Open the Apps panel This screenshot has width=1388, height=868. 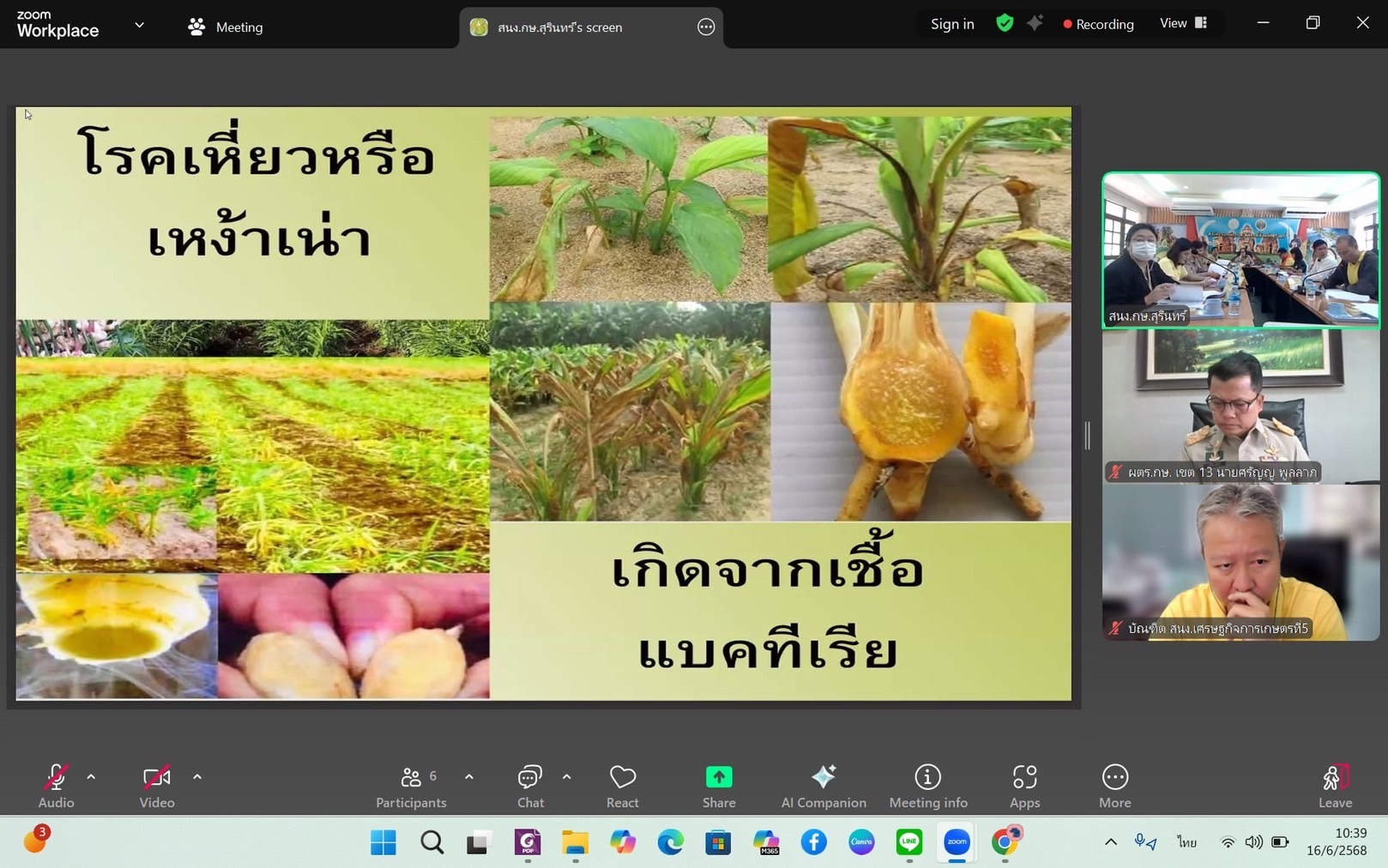(1024, 786)
